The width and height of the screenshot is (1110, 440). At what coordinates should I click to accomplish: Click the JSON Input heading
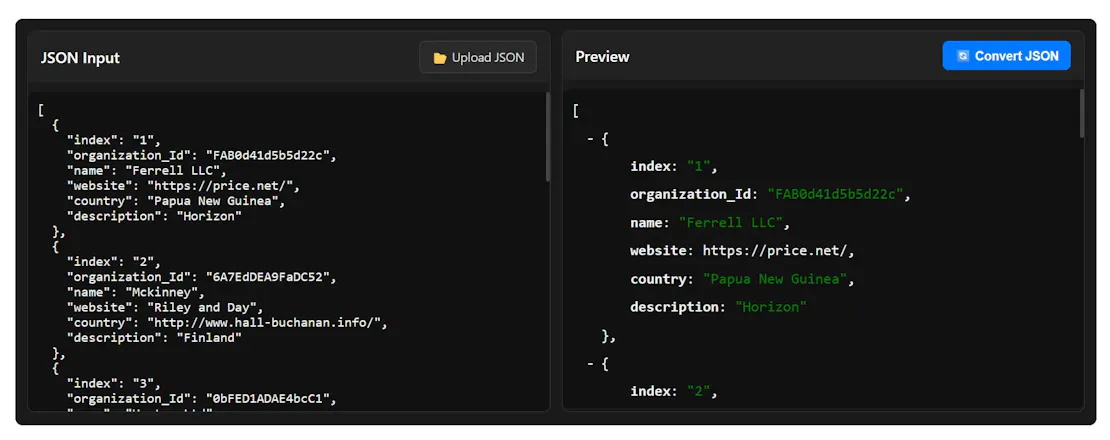click(x=80, y=58)
